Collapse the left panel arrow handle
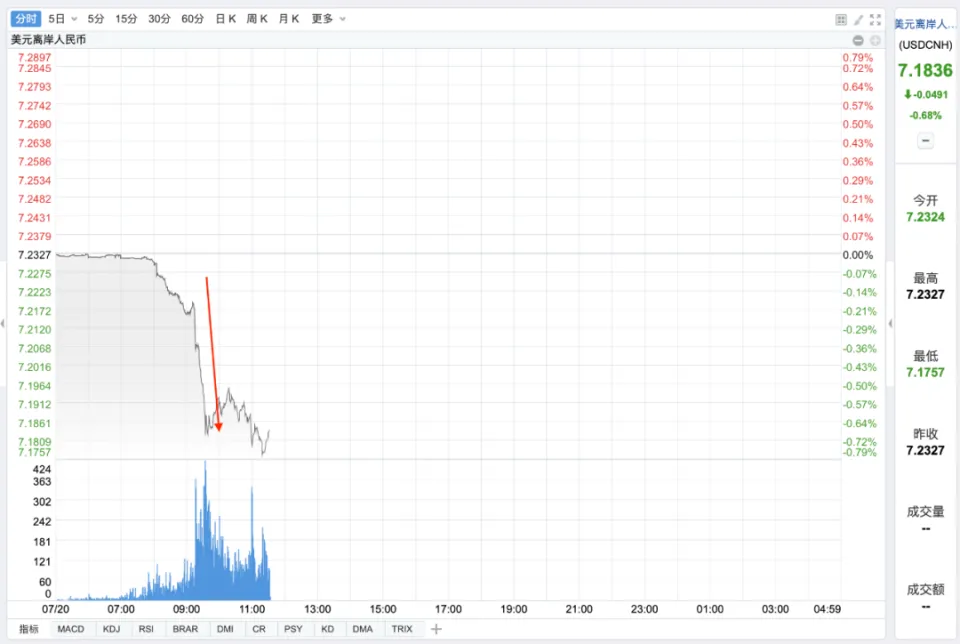 coord(3,323)
